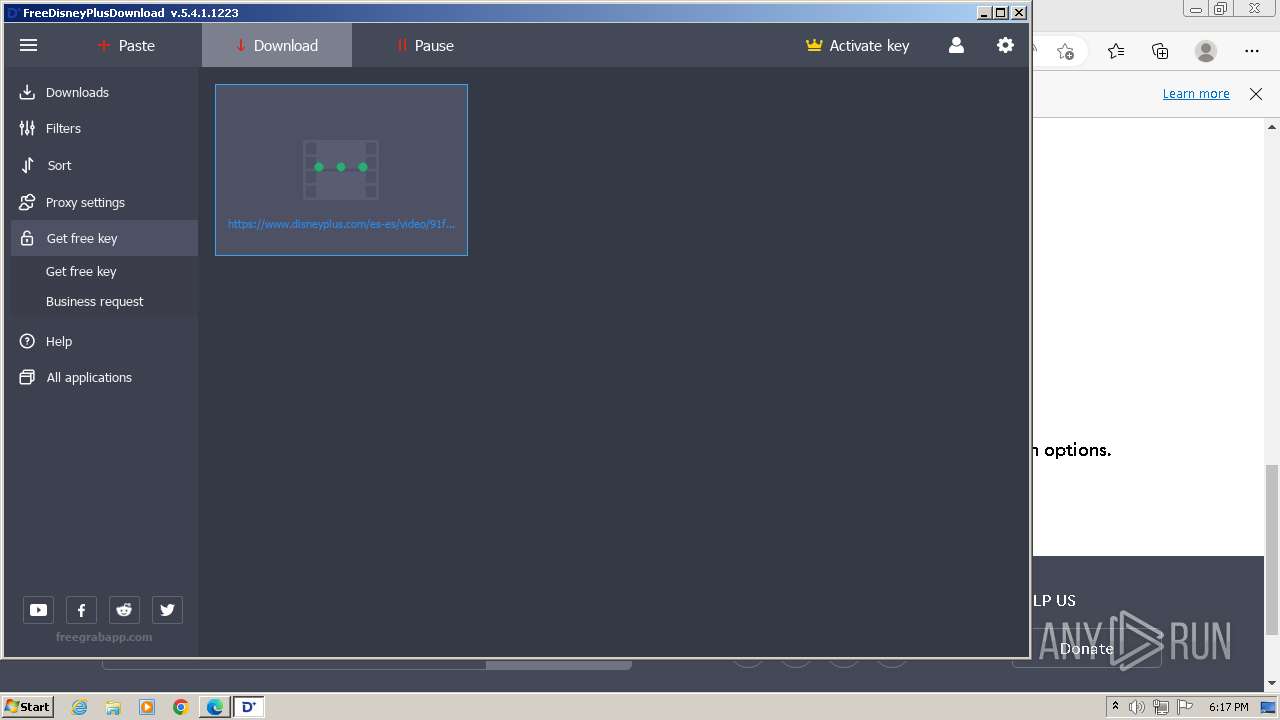Click Learn more link in browser
The width and height of the screenshot is (1280, 720).
click(1196, 93)
